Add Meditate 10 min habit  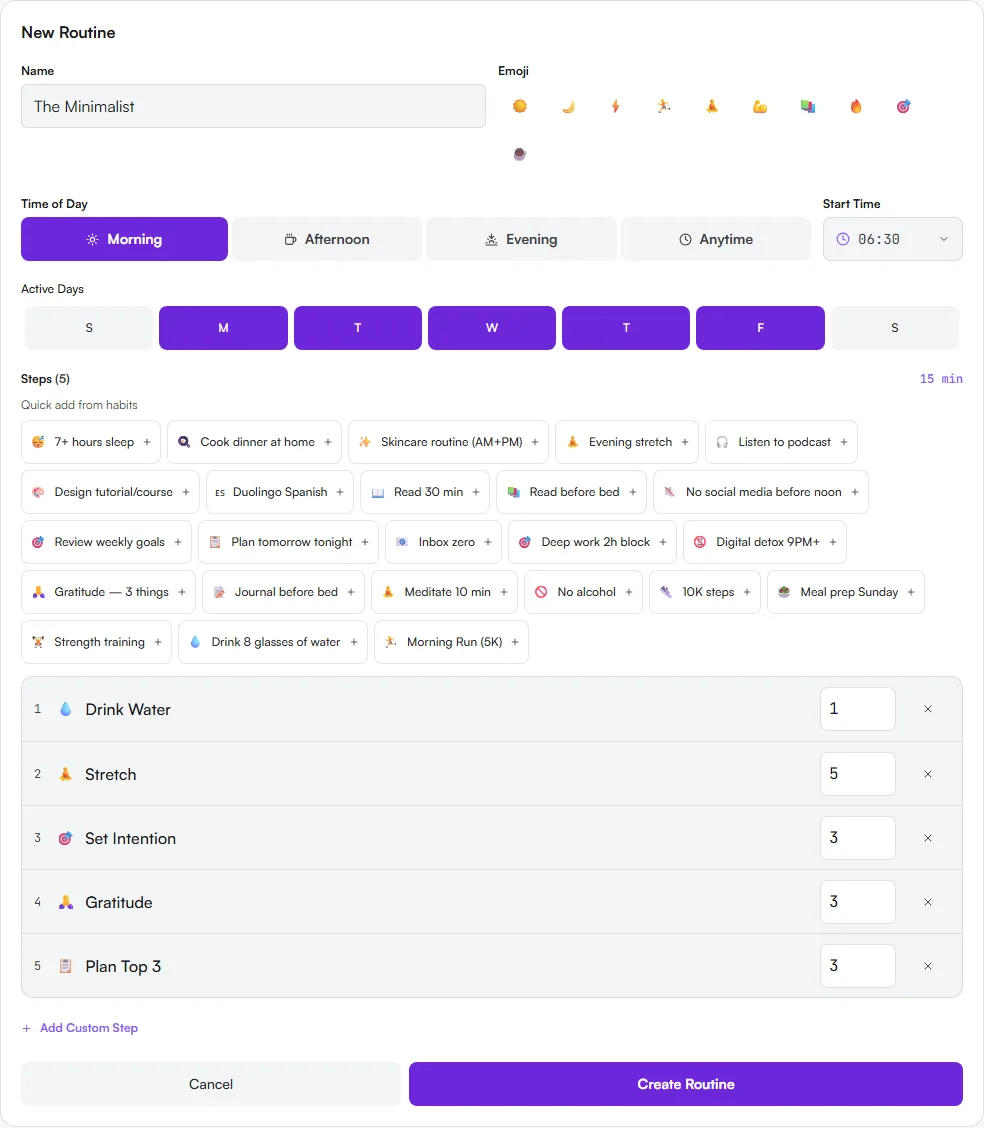[x=445, y=592]
